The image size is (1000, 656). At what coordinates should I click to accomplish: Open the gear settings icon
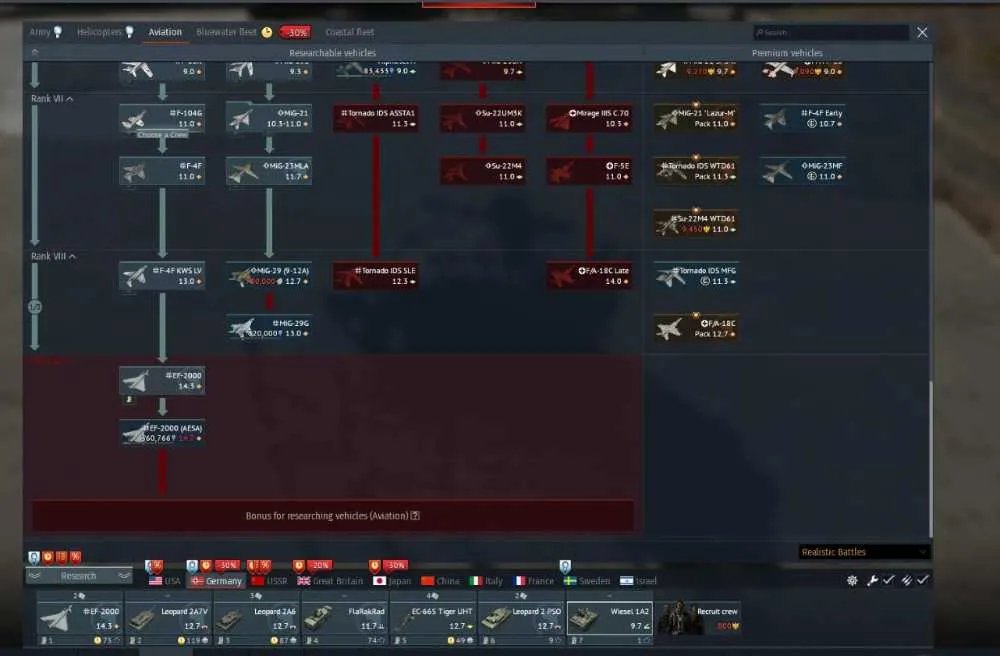[x=852, y=580]
